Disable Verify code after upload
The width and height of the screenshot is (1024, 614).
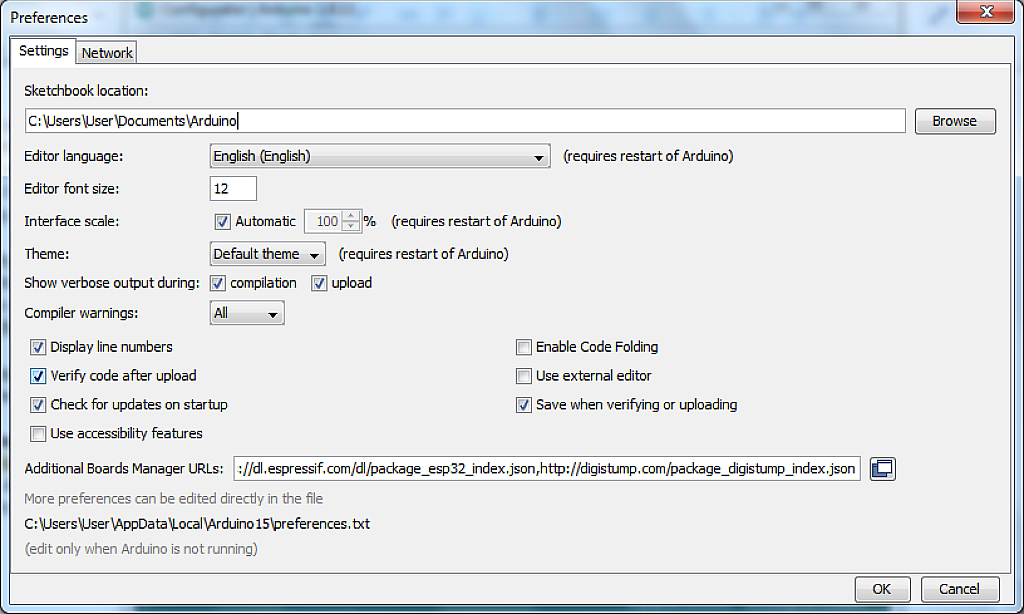point(37,376)
